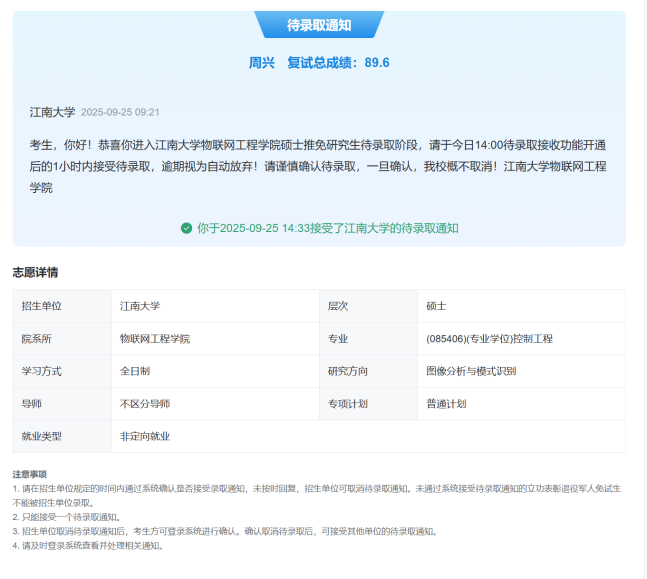Click the 物联网工程学院 value cell

[x=215, y=339]
